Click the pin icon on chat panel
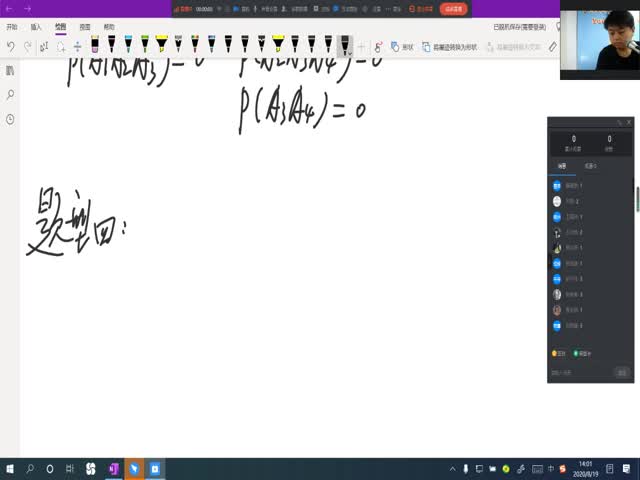640x480 pixels. 620,122
